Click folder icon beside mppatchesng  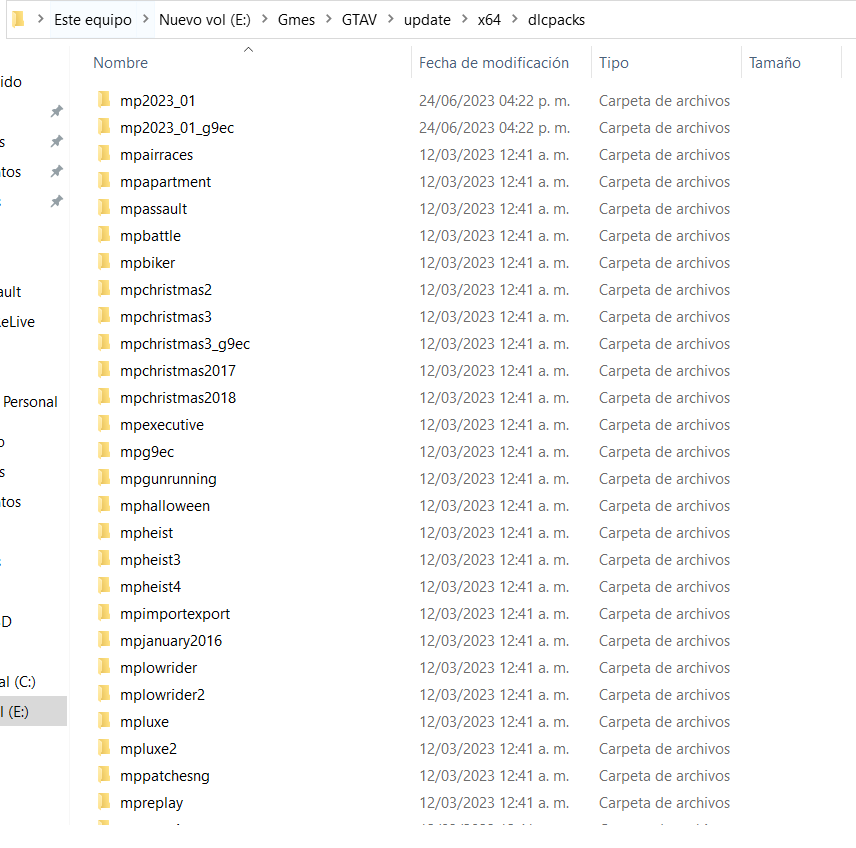(104, 775)
